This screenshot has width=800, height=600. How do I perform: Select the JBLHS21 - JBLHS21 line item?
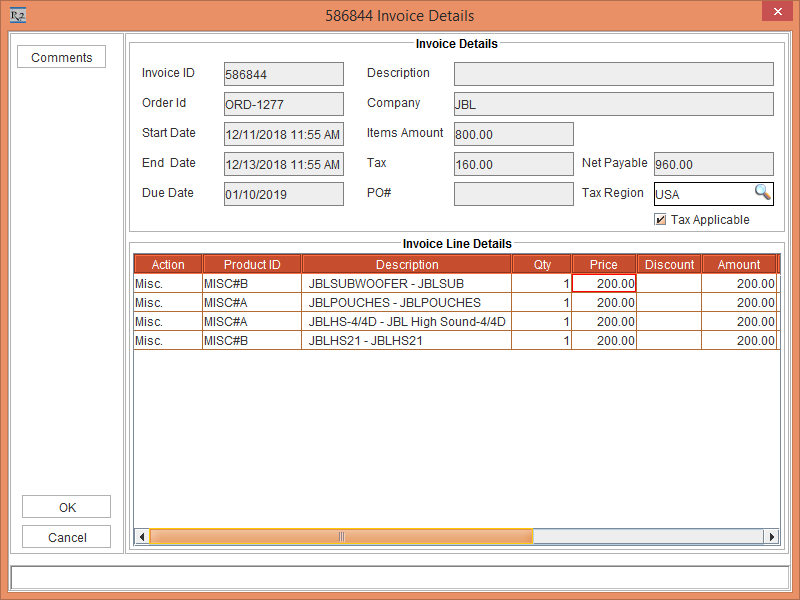click(407, 341)
